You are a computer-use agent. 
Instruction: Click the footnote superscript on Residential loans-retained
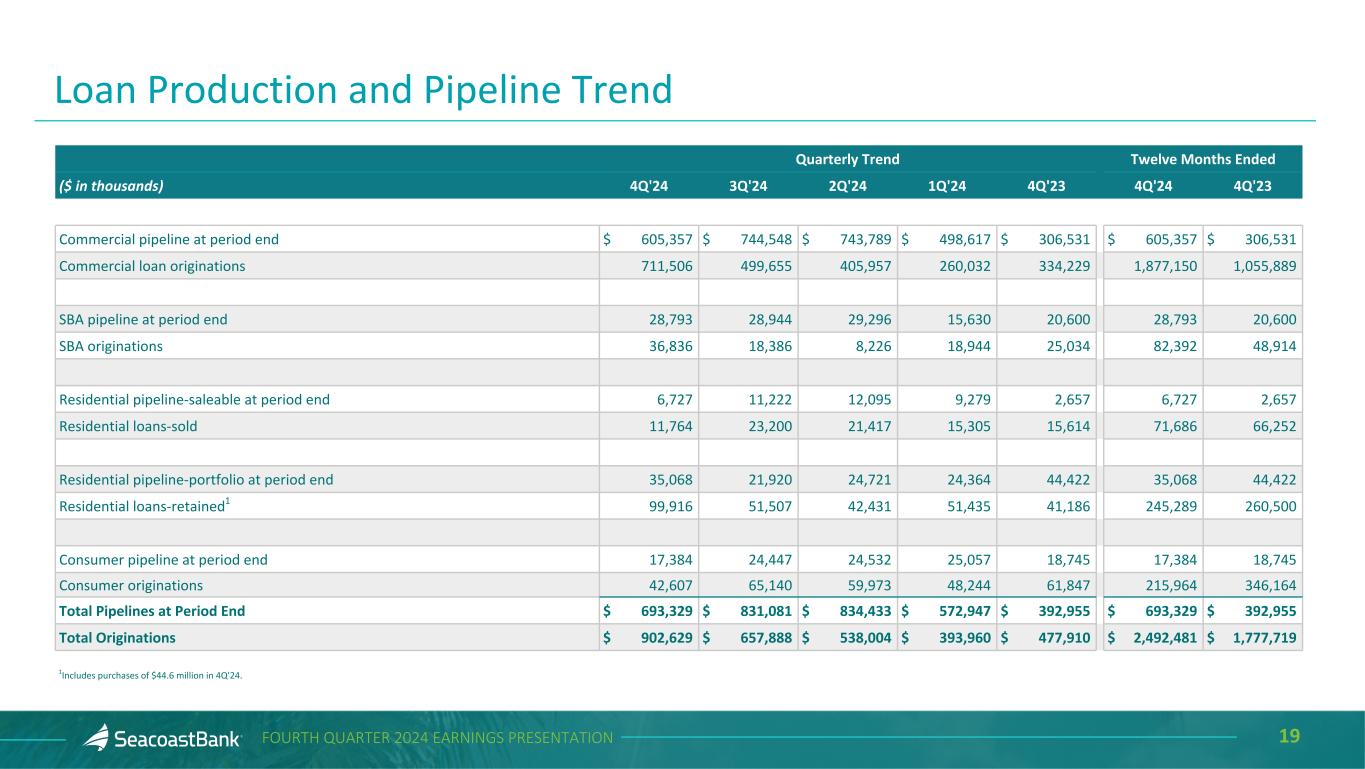coord(227,500)
